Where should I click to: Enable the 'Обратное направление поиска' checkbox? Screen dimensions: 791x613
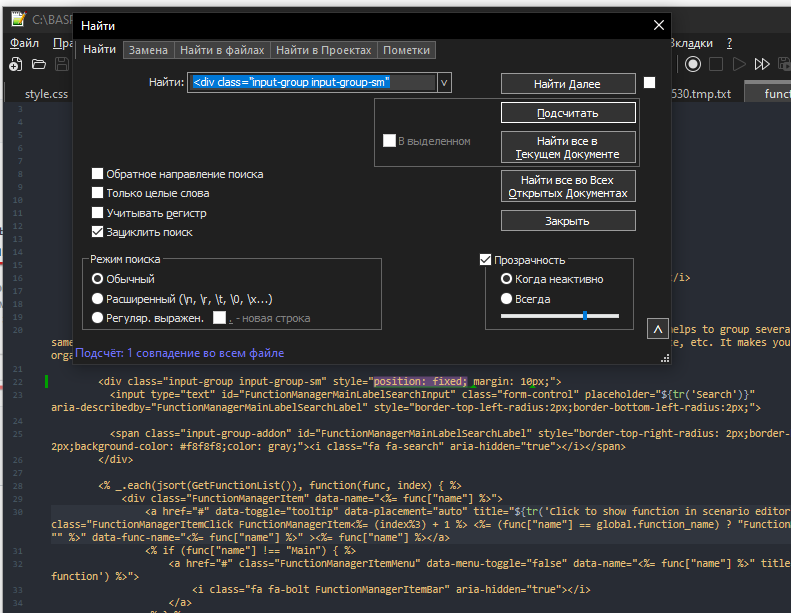[98, 174]
